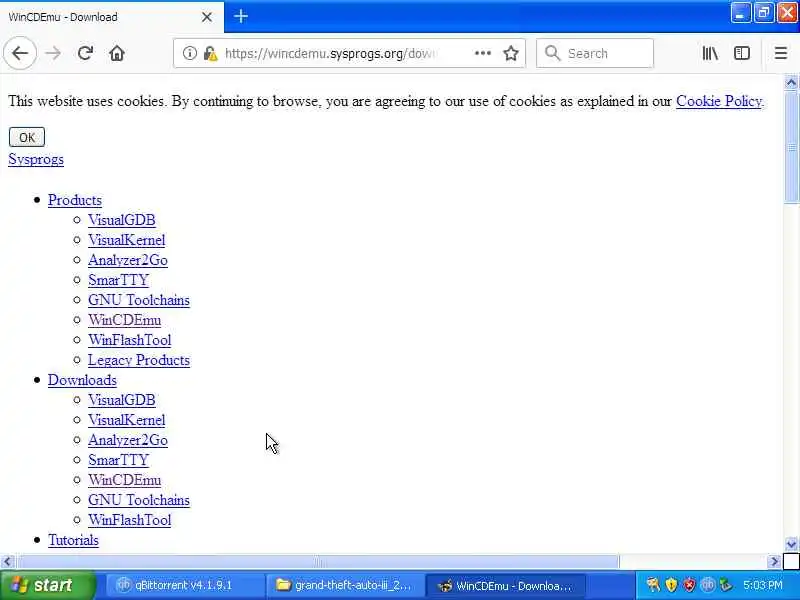This screenshot has width=800, height=600.
Task: Click the qBittorrent tray icon
Action: tap(707, 585)
